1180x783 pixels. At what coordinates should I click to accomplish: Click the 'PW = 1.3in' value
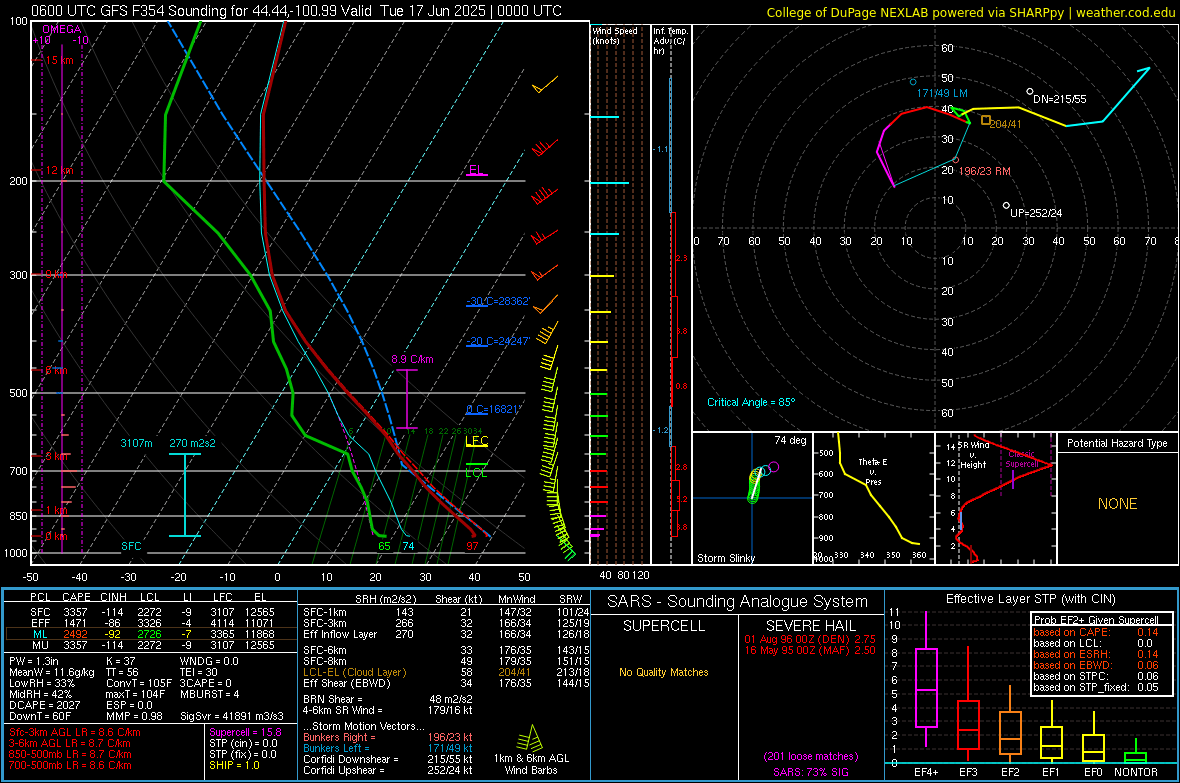tap(34, 661)
